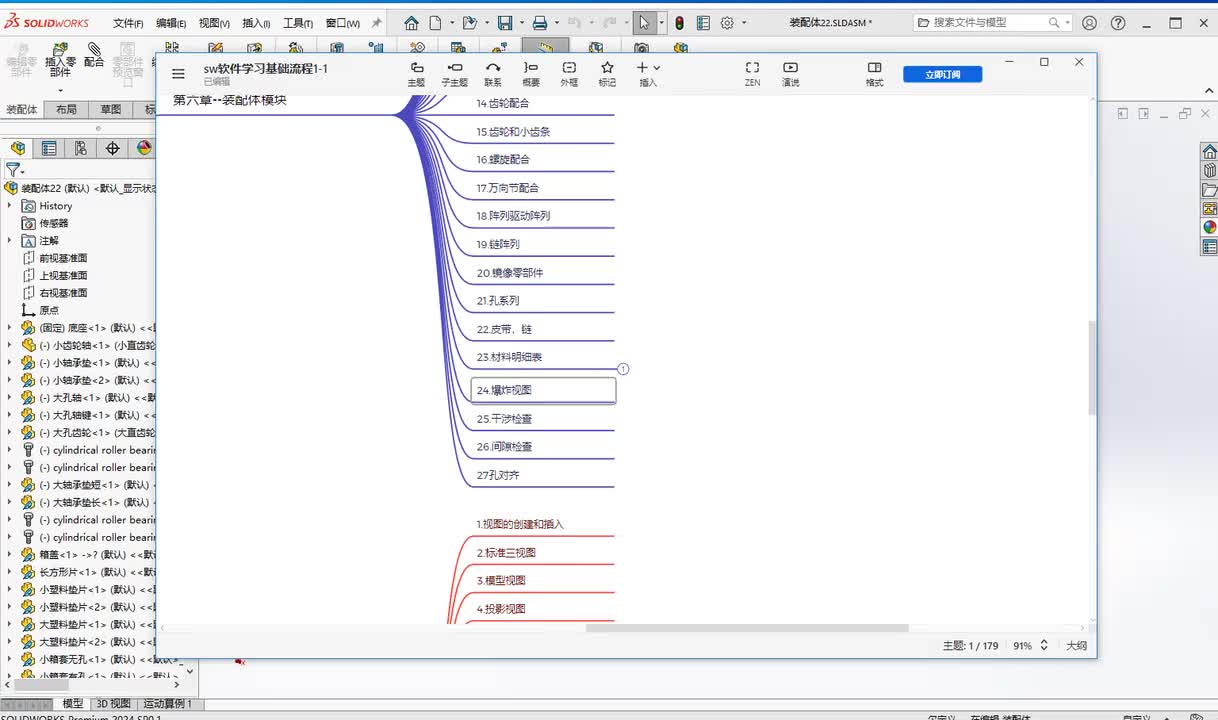The height and width of the screenshot is (720, 1218).
Task: Open the SolidWorks Home icon
Action: click(x=412, y=23)
